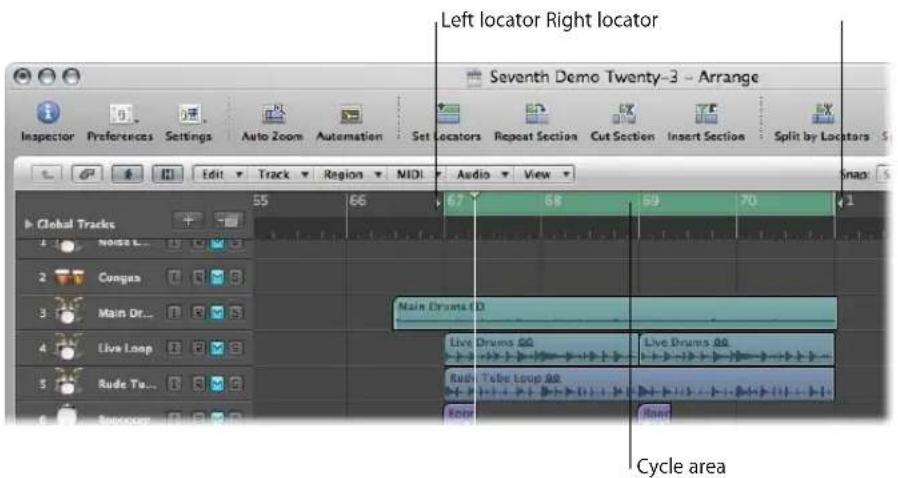Click bar 55 in the bar ruler
Image resolution: width=898 pixels, height=478 pixels.
261,201
